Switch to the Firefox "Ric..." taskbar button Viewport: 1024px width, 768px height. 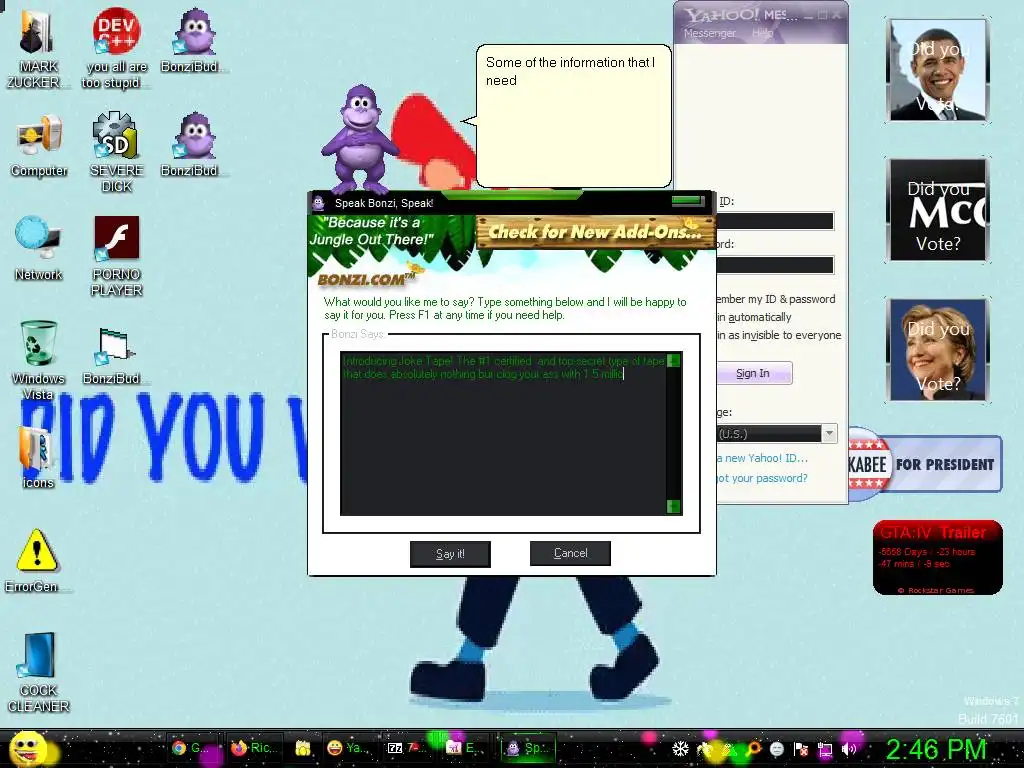253,748
